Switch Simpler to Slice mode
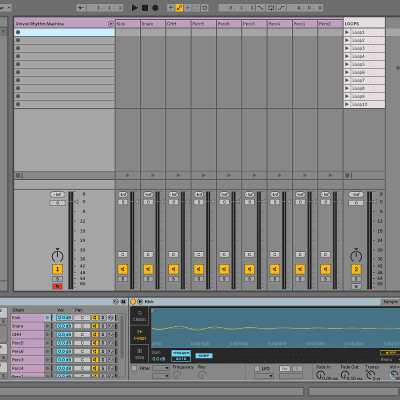400x400 pixels. point(140,353)
